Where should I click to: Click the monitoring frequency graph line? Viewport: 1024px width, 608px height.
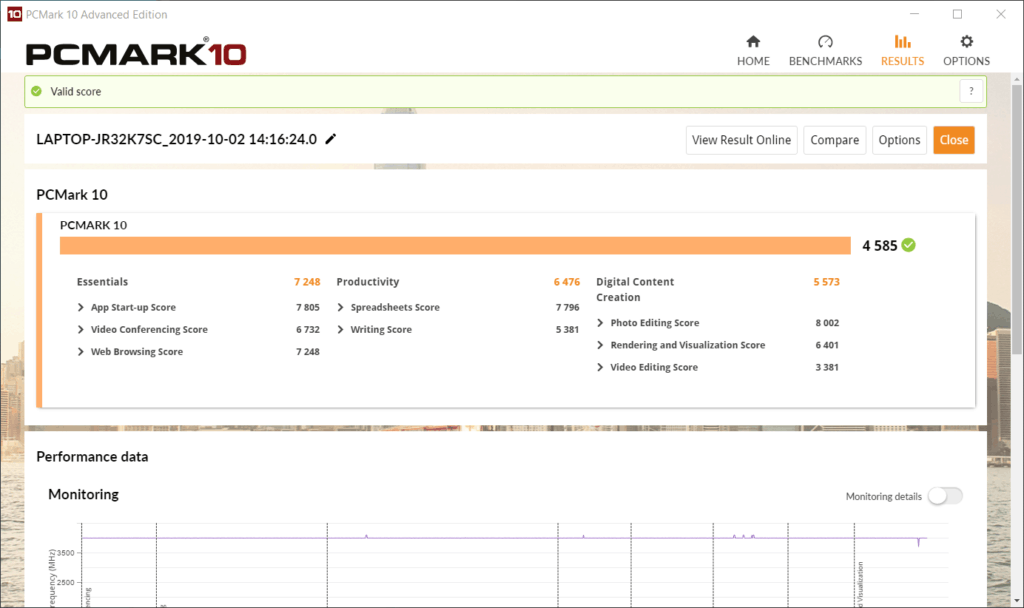click(x=500, y=538)
